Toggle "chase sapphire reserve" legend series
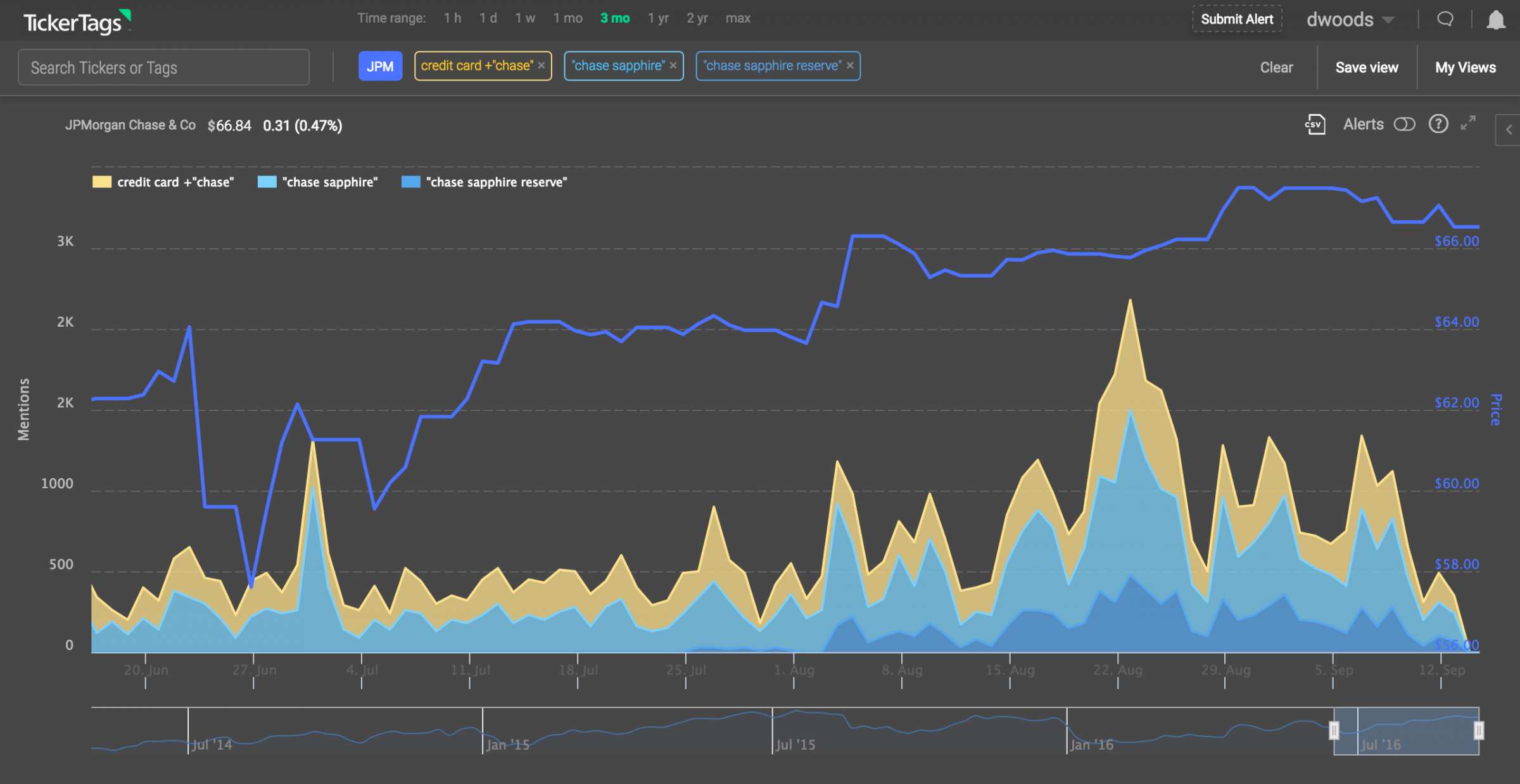The image size is (1520, 784). click(x=484, y=182)
